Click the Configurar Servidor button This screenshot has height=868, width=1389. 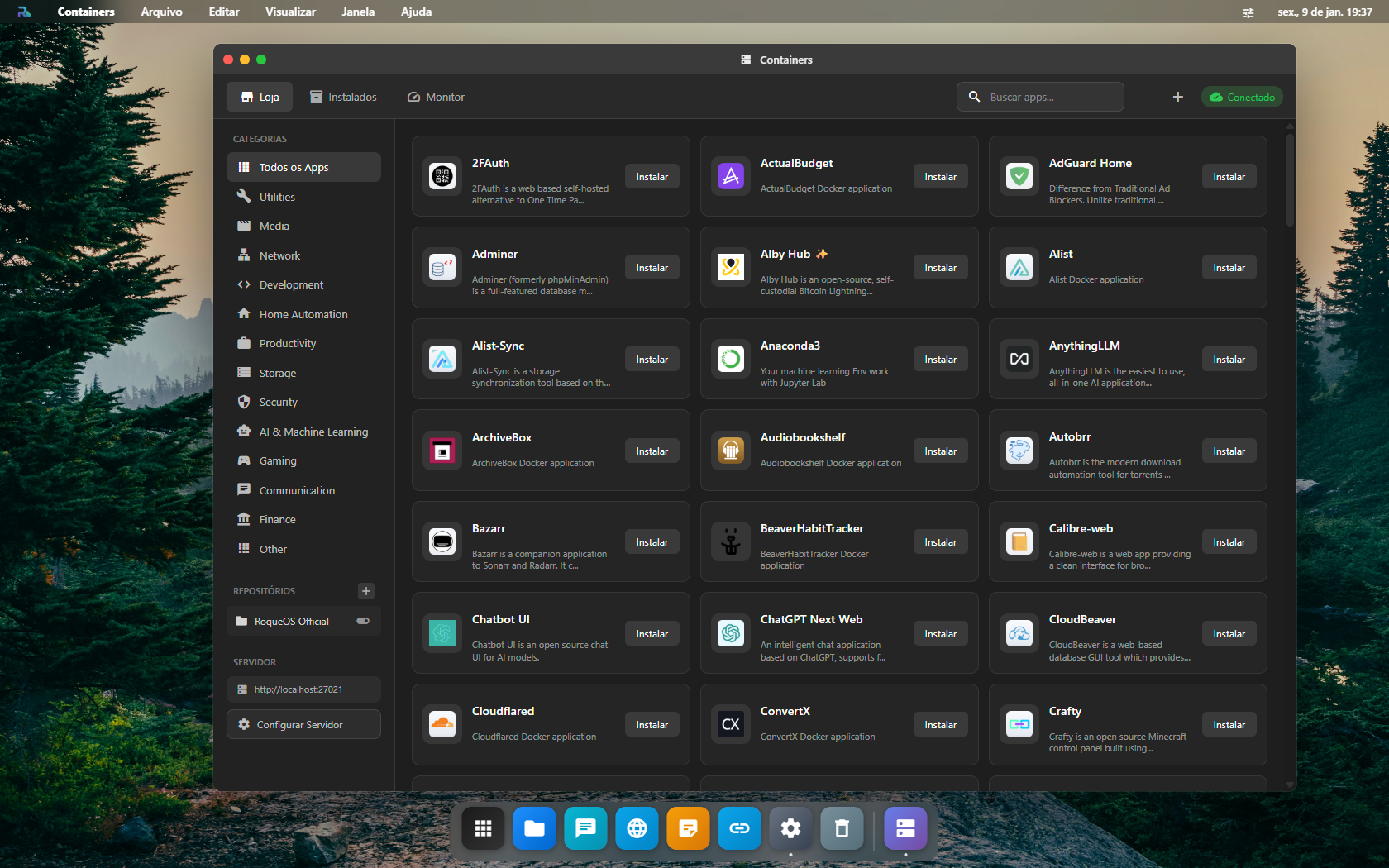pos(303,724)
